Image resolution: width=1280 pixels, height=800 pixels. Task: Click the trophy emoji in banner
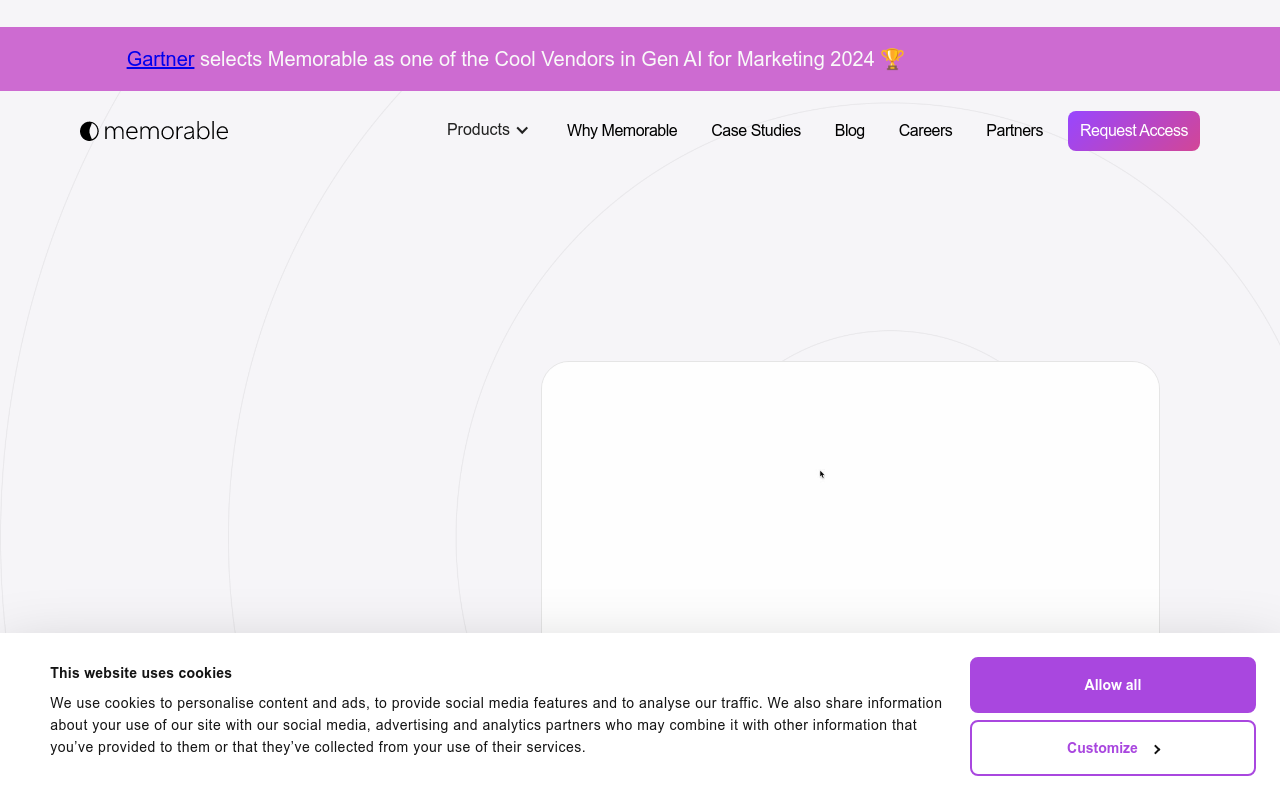pyautogui.click(x=892, y=59)
